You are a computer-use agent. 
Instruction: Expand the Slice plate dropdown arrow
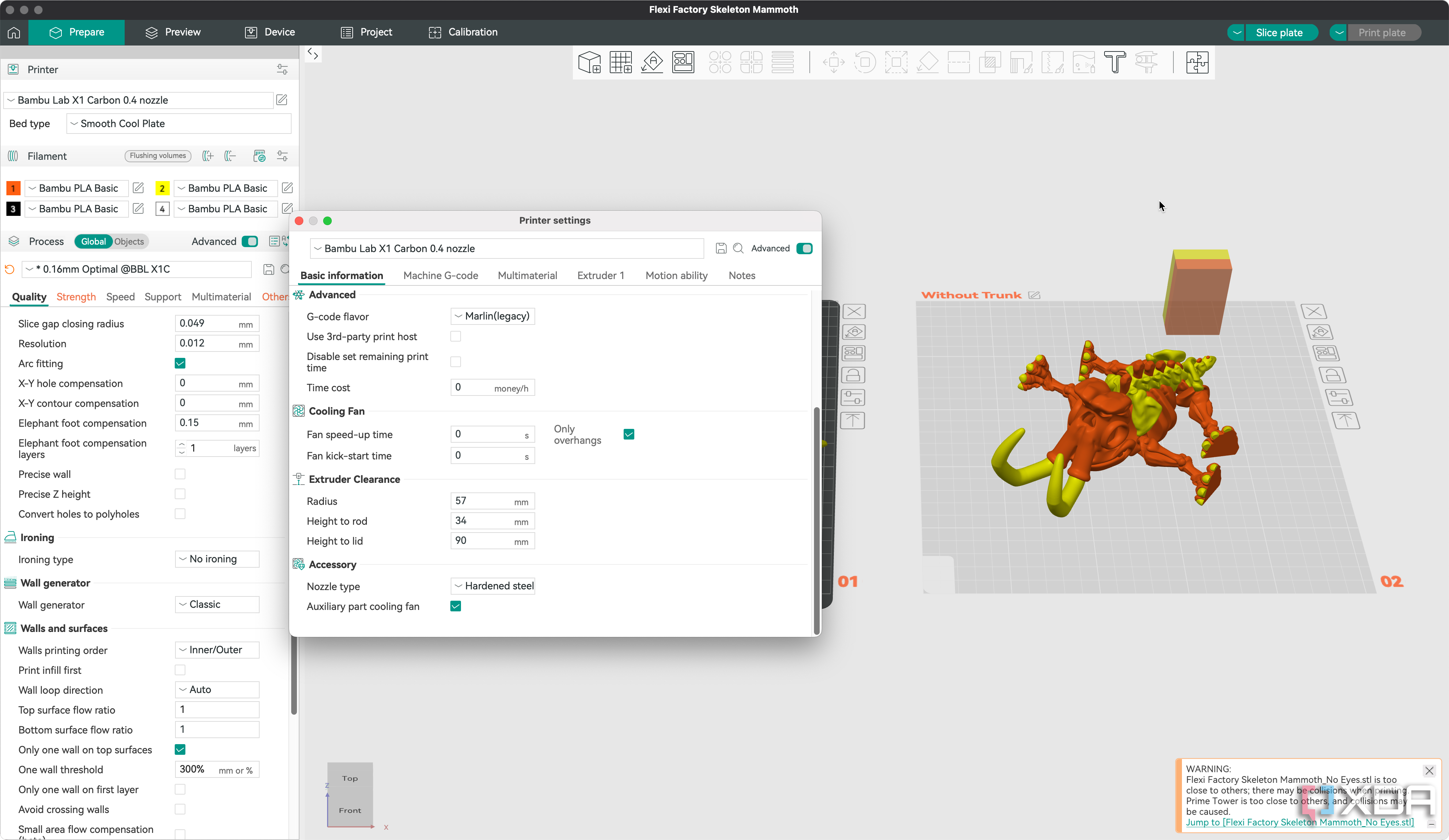click(1236, 33)
